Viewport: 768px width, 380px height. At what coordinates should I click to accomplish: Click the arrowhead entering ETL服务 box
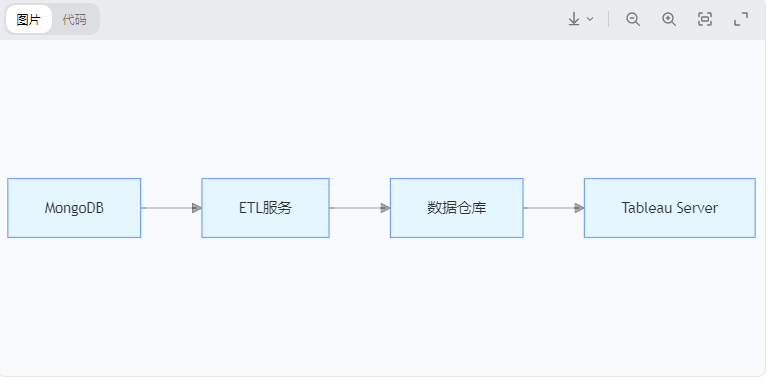[x=197, y=208]
